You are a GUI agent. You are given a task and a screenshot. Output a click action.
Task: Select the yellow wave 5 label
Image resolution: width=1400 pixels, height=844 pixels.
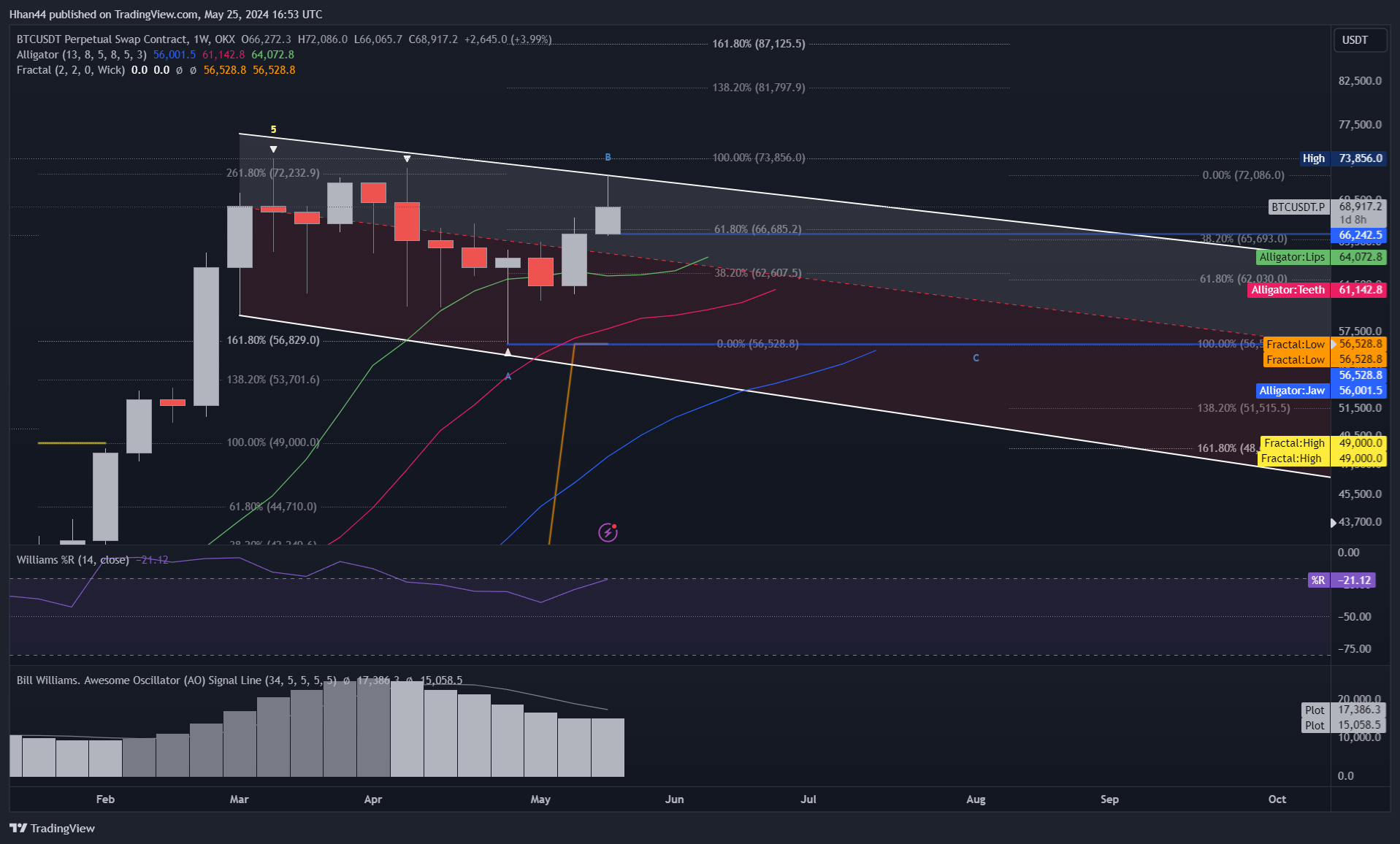tap(274, 129)
